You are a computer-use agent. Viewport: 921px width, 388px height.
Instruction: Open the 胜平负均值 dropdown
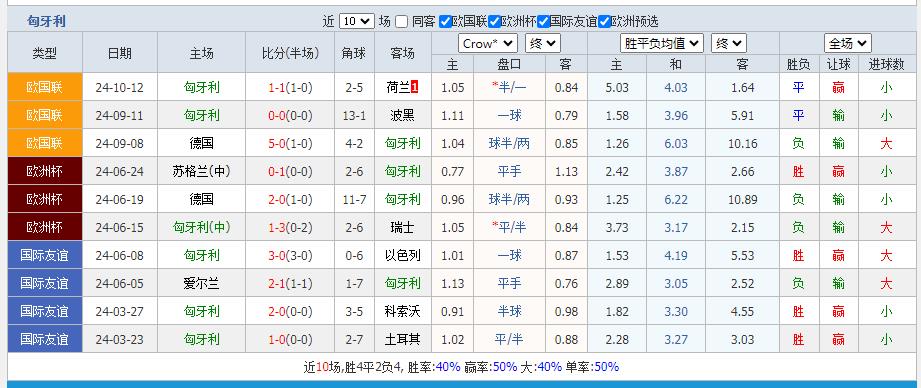tap(662, 43)
